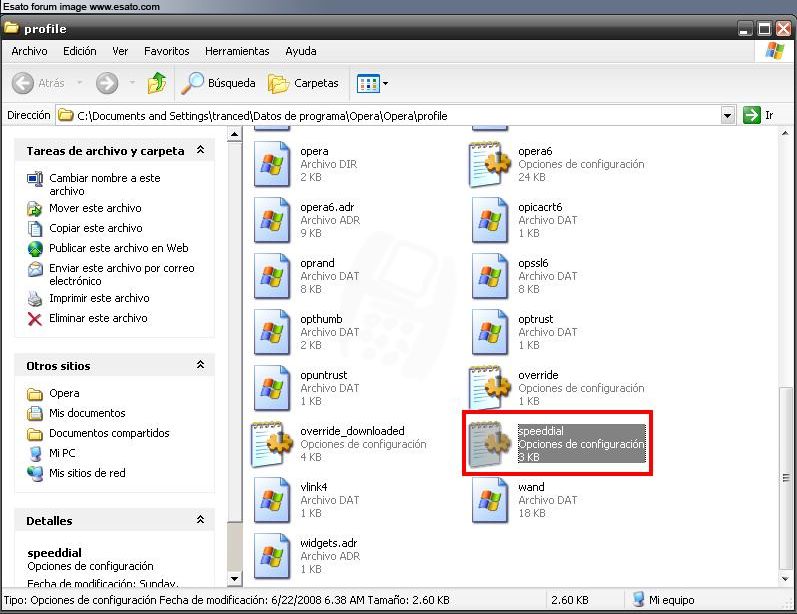Select the opera DIR file icon
Image resolution: width=797 pixels, height=614 pixels.
[272, 164]
